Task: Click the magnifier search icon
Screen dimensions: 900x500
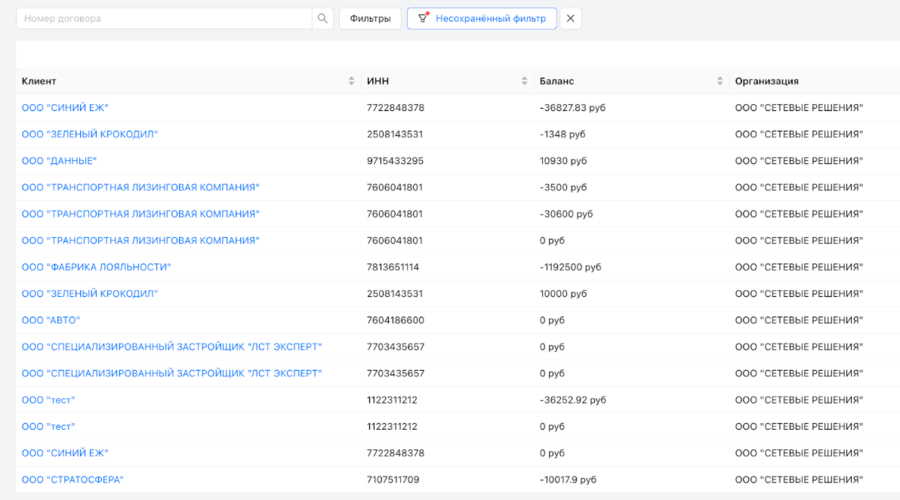Action: pyautogui.click(x=322, y=18)
